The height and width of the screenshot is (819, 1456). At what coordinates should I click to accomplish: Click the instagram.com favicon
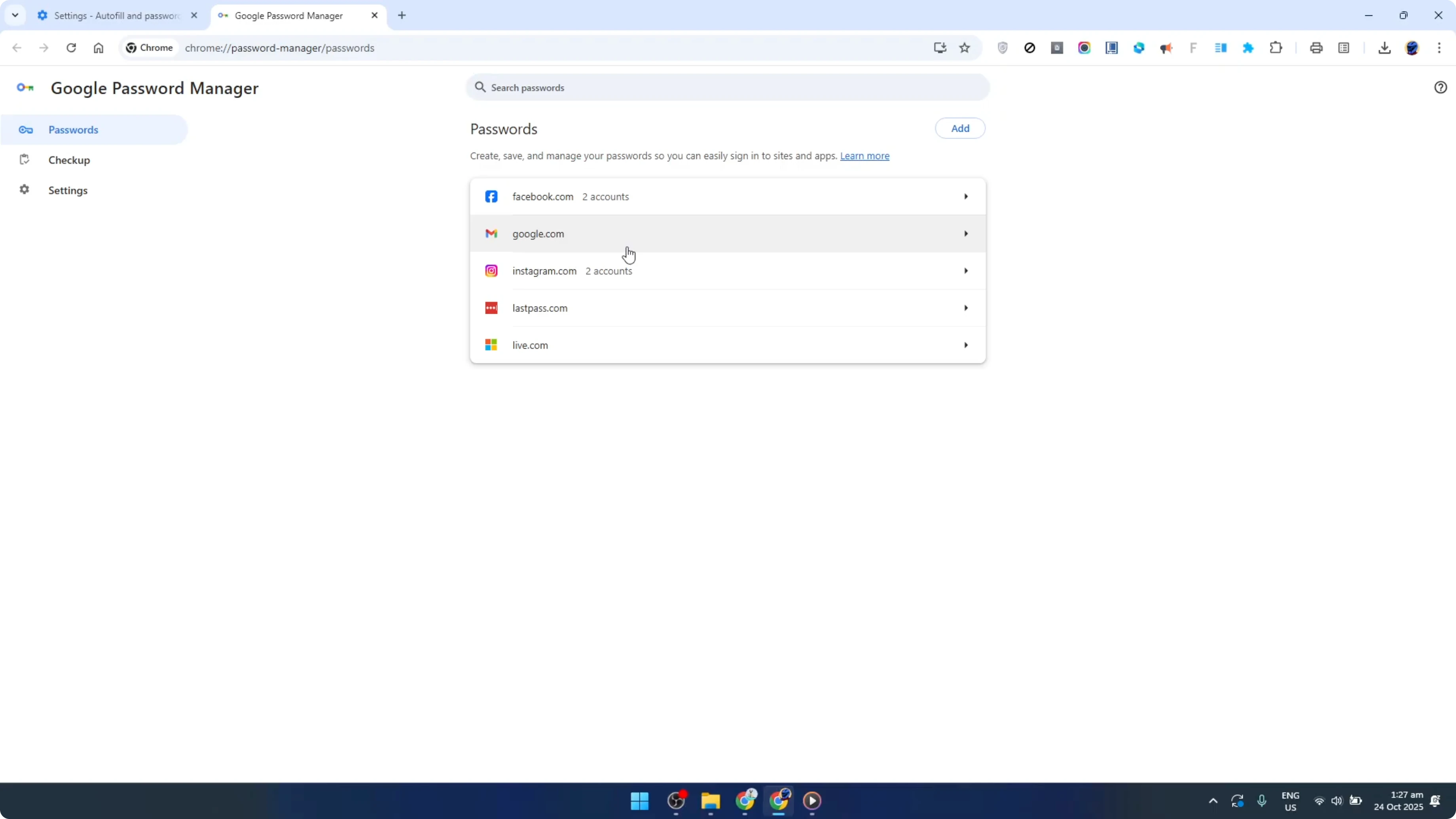click(x=491, y=271)
